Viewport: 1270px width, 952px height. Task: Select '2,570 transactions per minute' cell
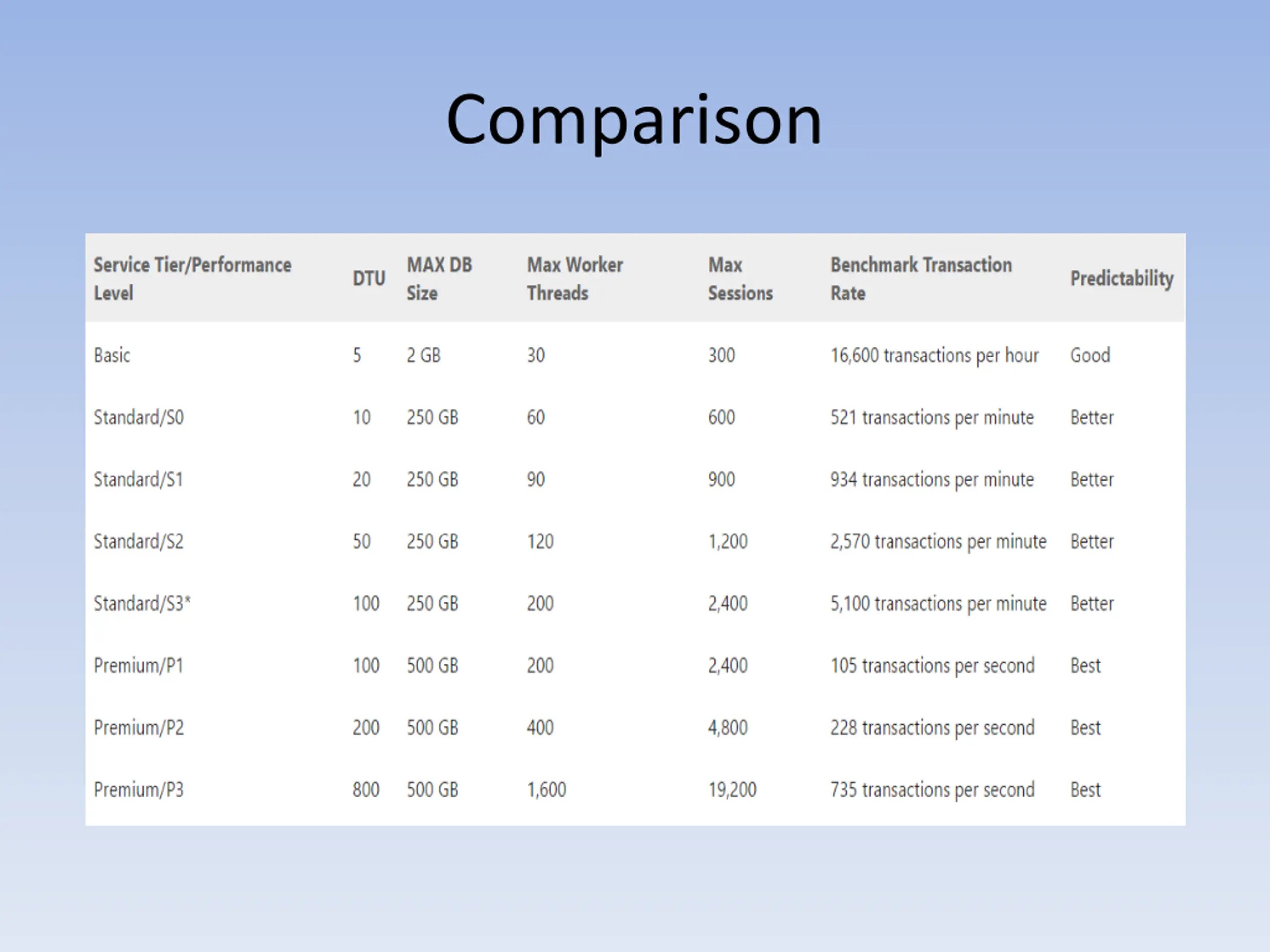938,542
